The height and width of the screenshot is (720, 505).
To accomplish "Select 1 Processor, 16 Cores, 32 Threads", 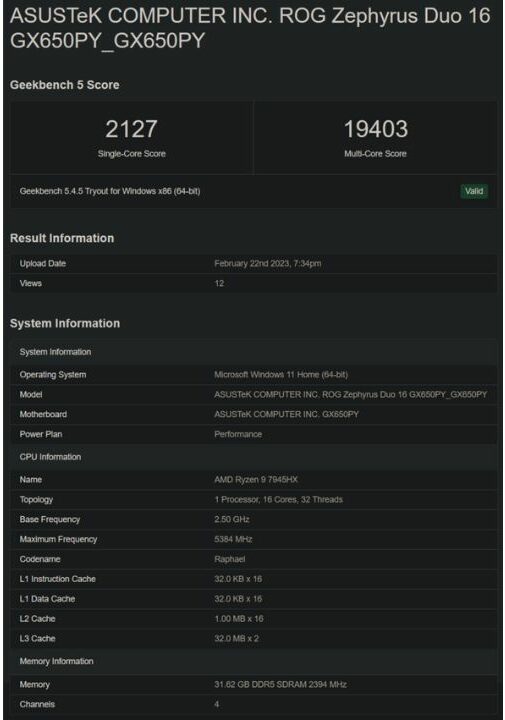I will pos(279,500).
